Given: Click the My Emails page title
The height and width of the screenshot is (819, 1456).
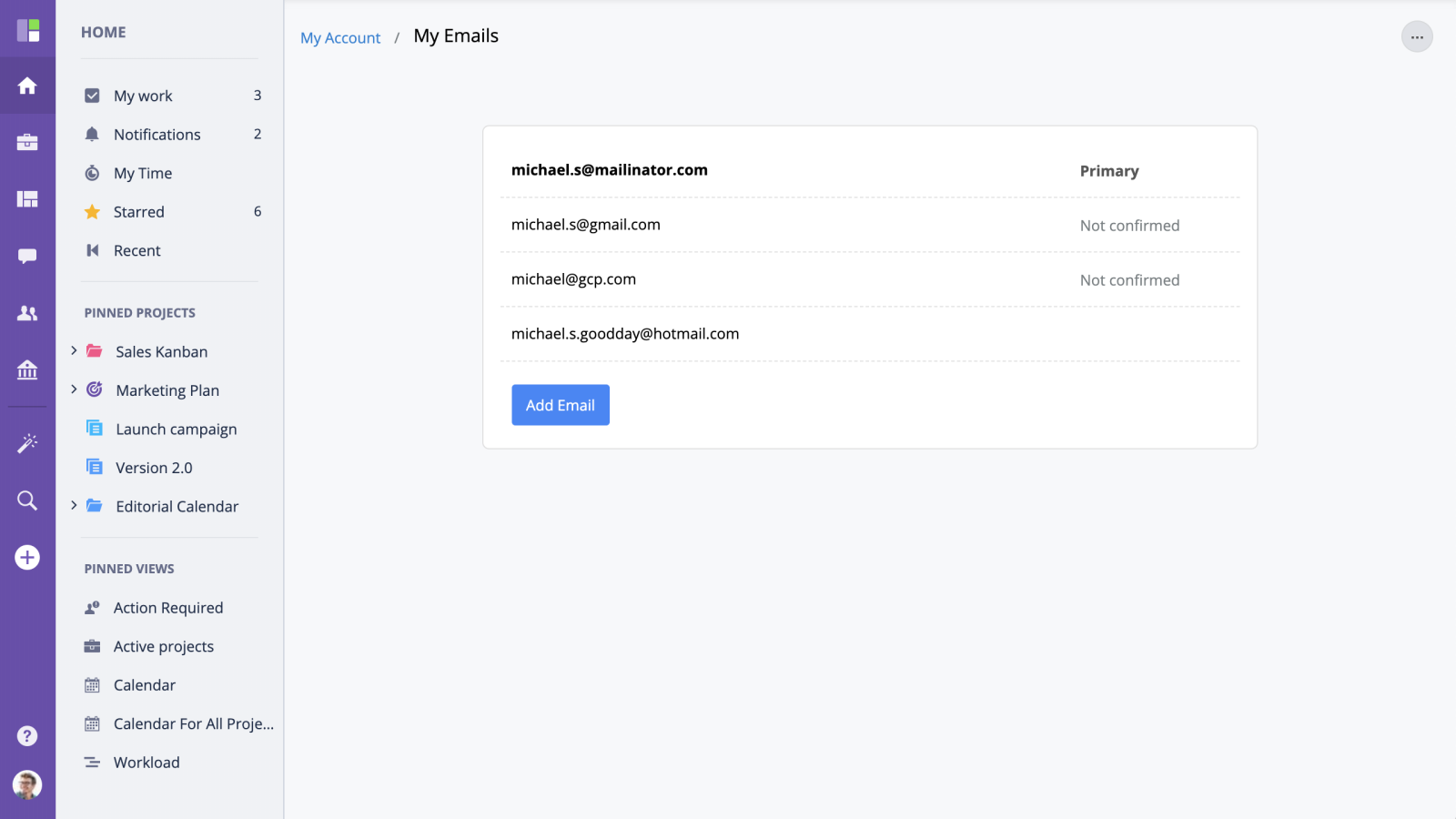Looking at the screenshot, I should tap(456, 36).
